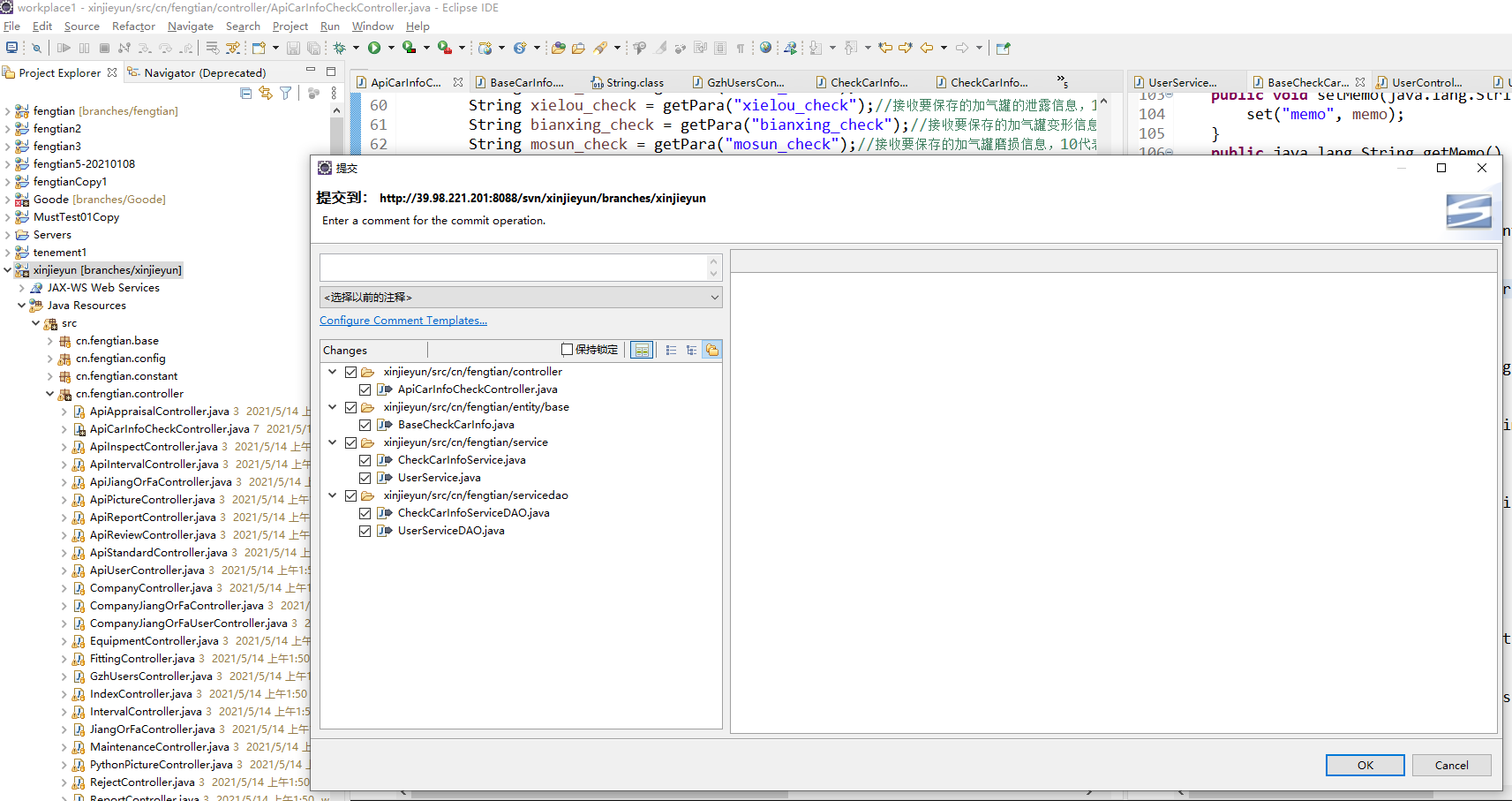Click the Debug bug icon in toolbar

tap(340, 48)
